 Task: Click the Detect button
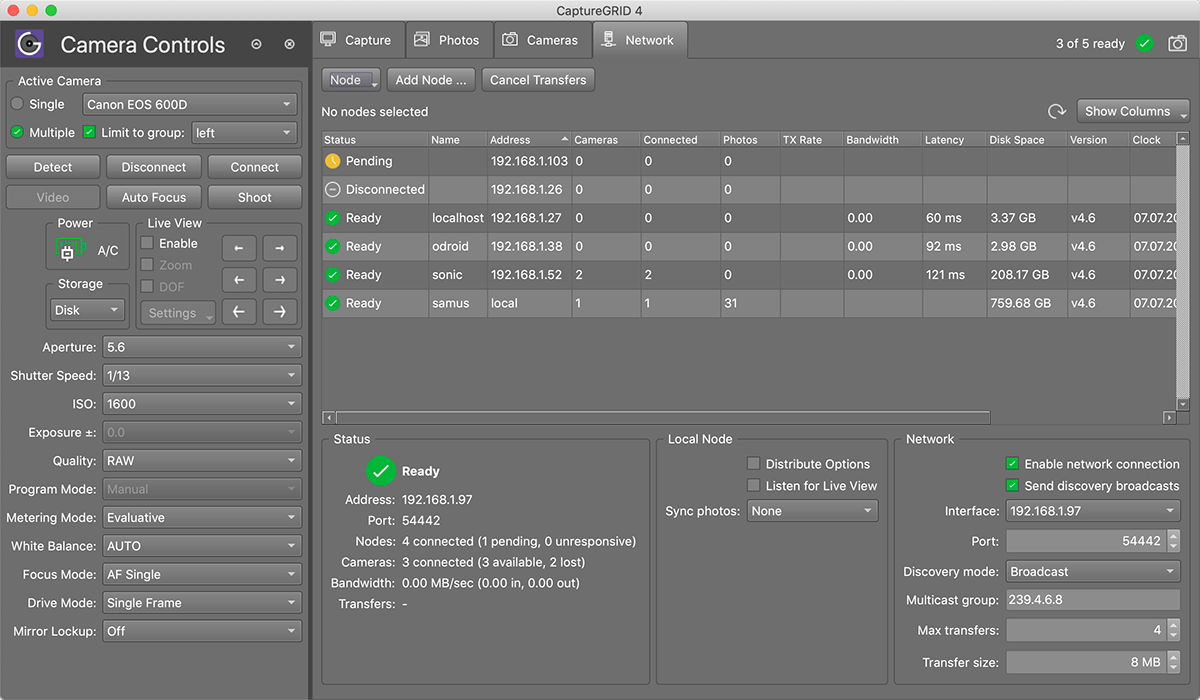coord(53,167)
